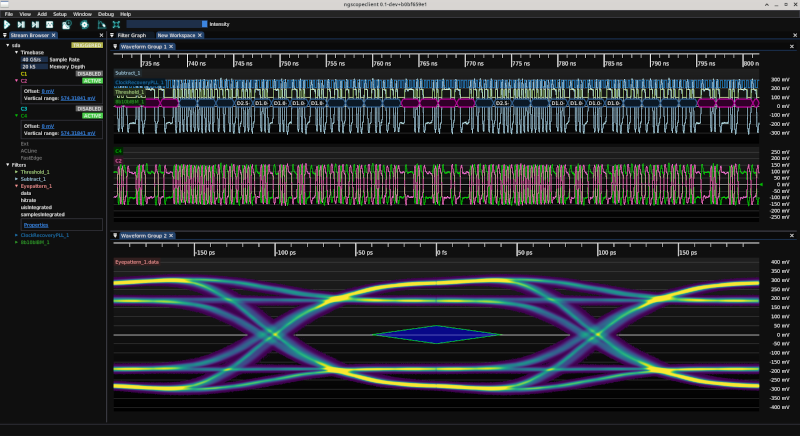Select the Eyepattern_1.data plot label
Image resolution: width=800 pixels, height=436 pixels.
137,262
